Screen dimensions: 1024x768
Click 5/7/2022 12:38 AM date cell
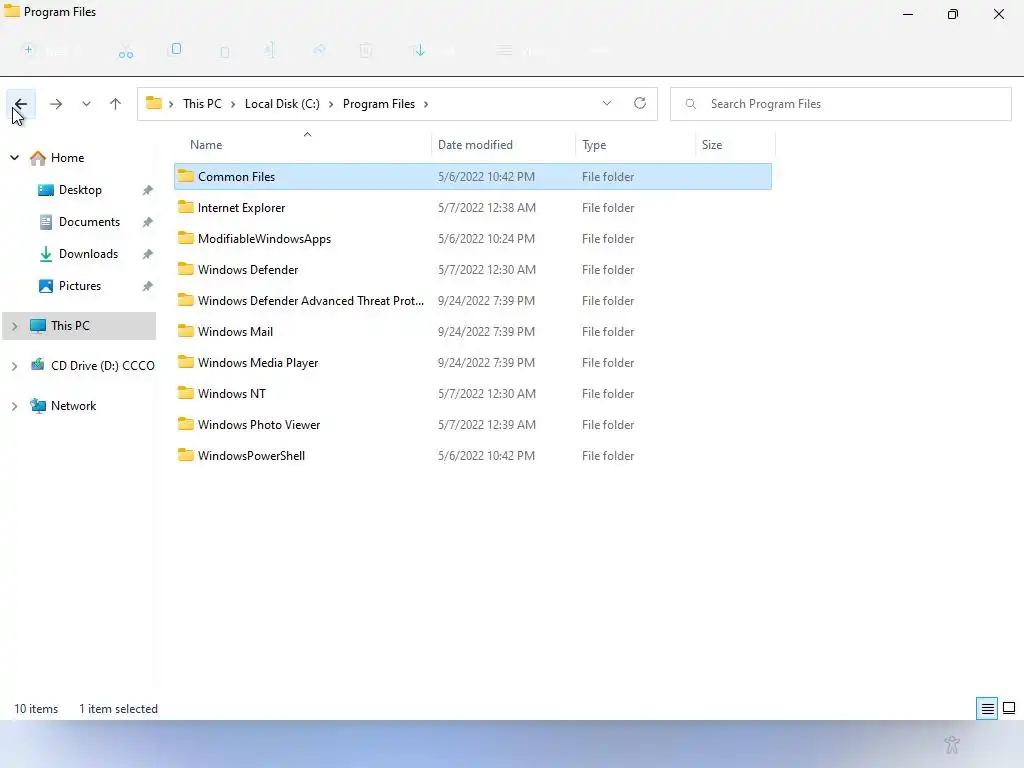coord(487,208)
